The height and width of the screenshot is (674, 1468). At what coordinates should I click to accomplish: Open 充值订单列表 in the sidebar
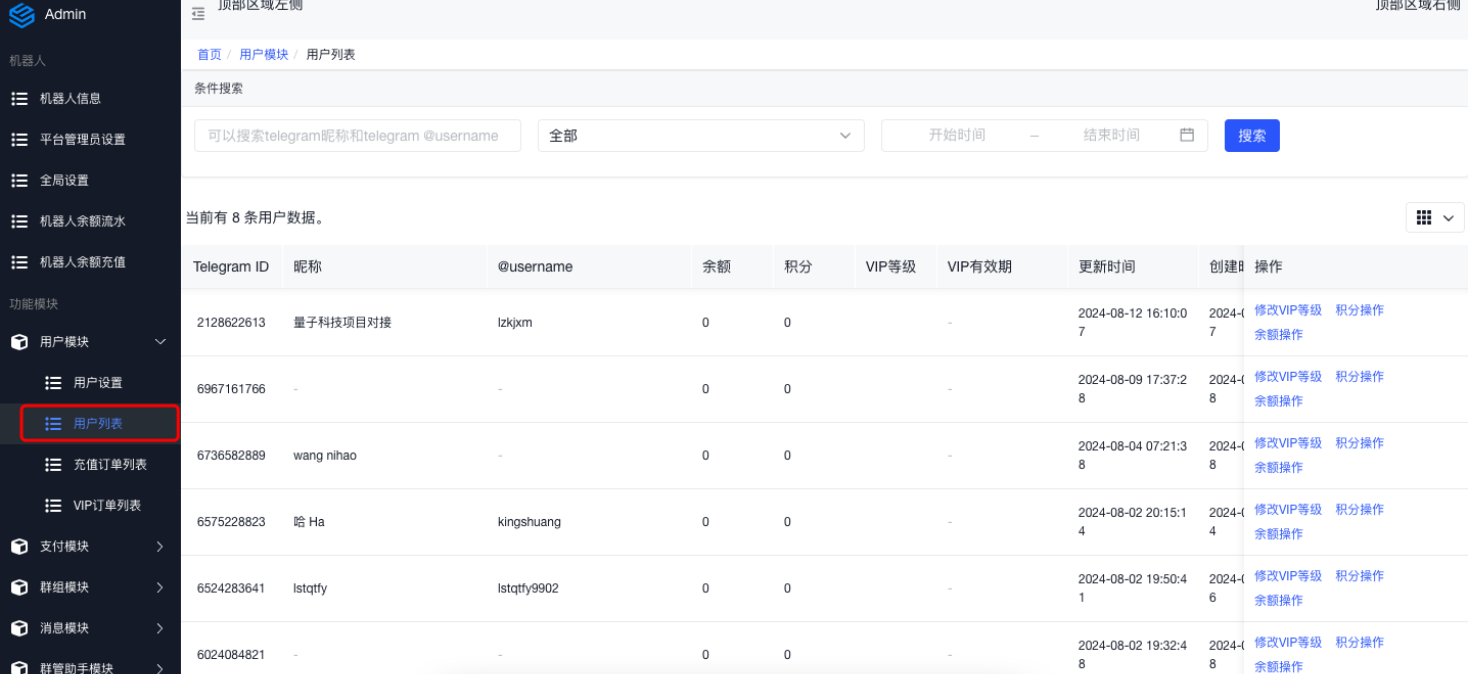tap(110, 465)
